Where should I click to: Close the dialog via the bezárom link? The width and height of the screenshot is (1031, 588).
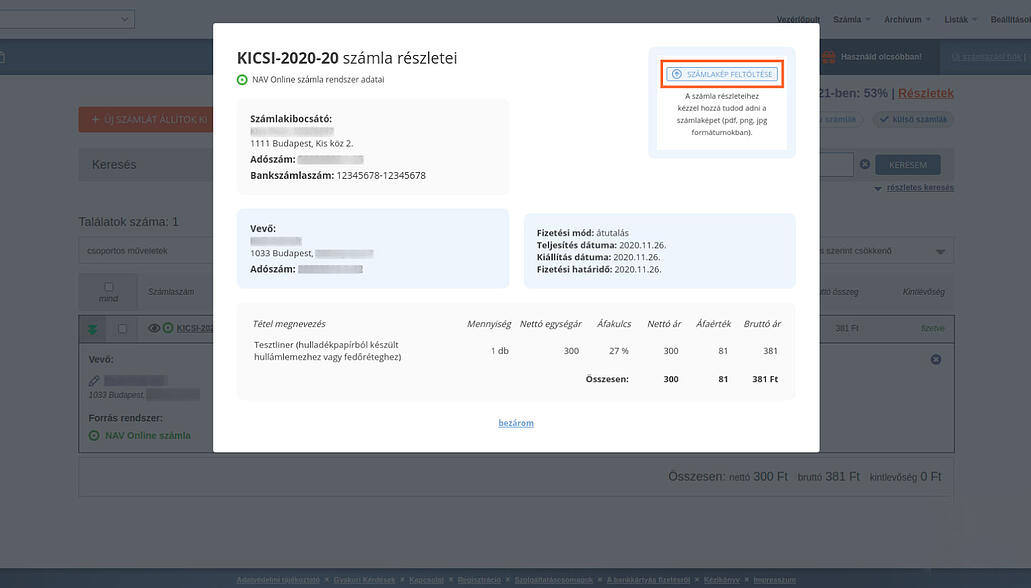tap(516, 423)
